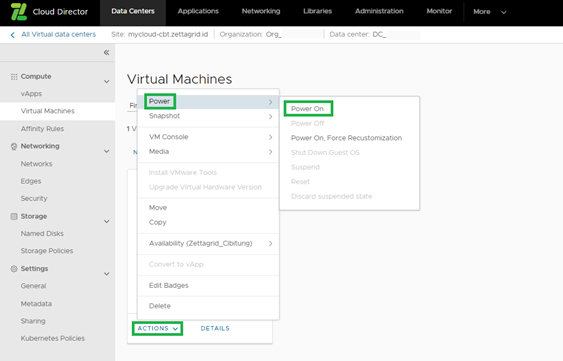Viewport: 563px width, 361px height.
Task: Open the ACTIONS dropdown
Action: coord(157,328)
